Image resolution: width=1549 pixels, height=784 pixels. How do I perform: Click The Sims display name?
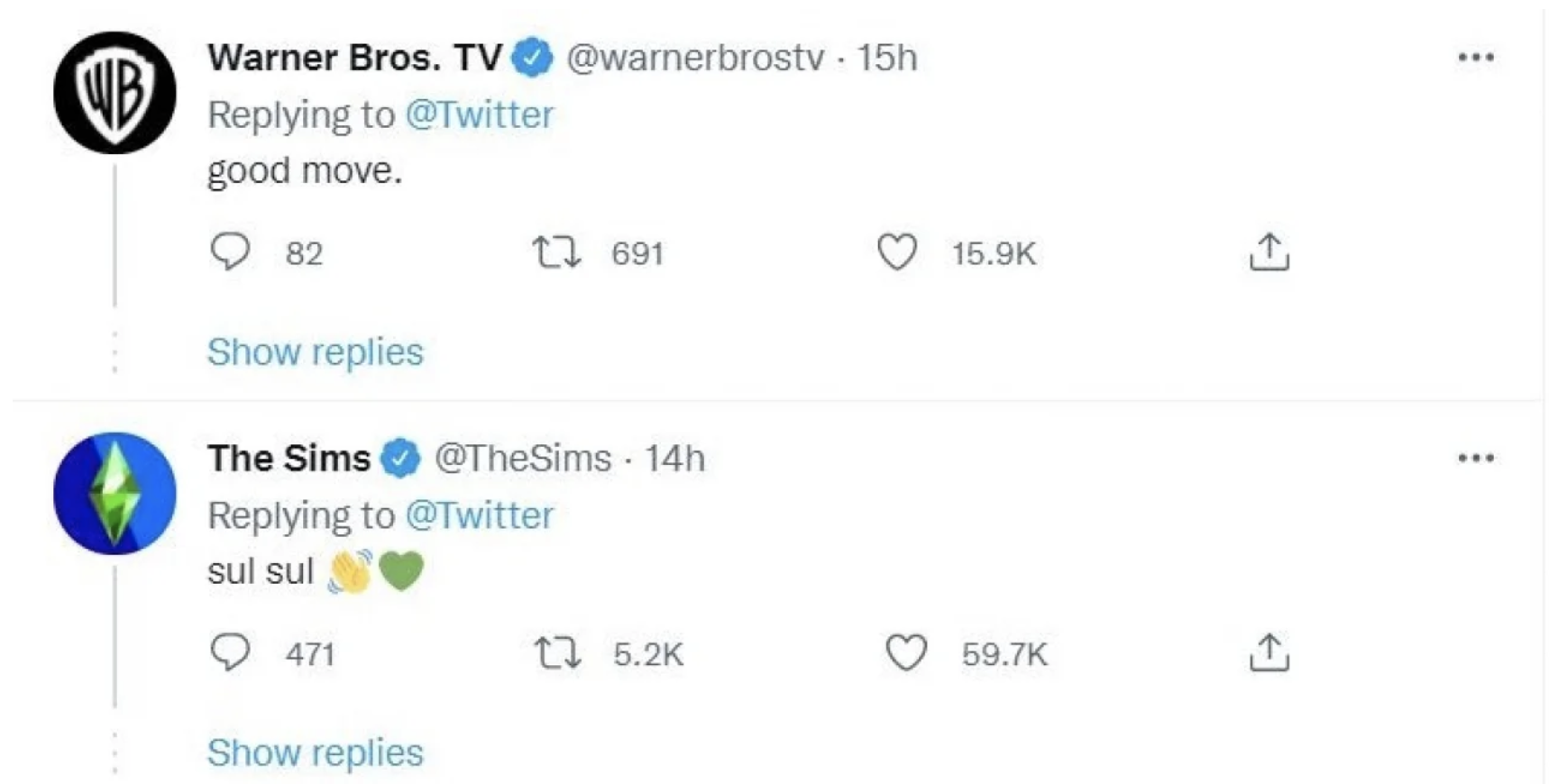[289, 458]
